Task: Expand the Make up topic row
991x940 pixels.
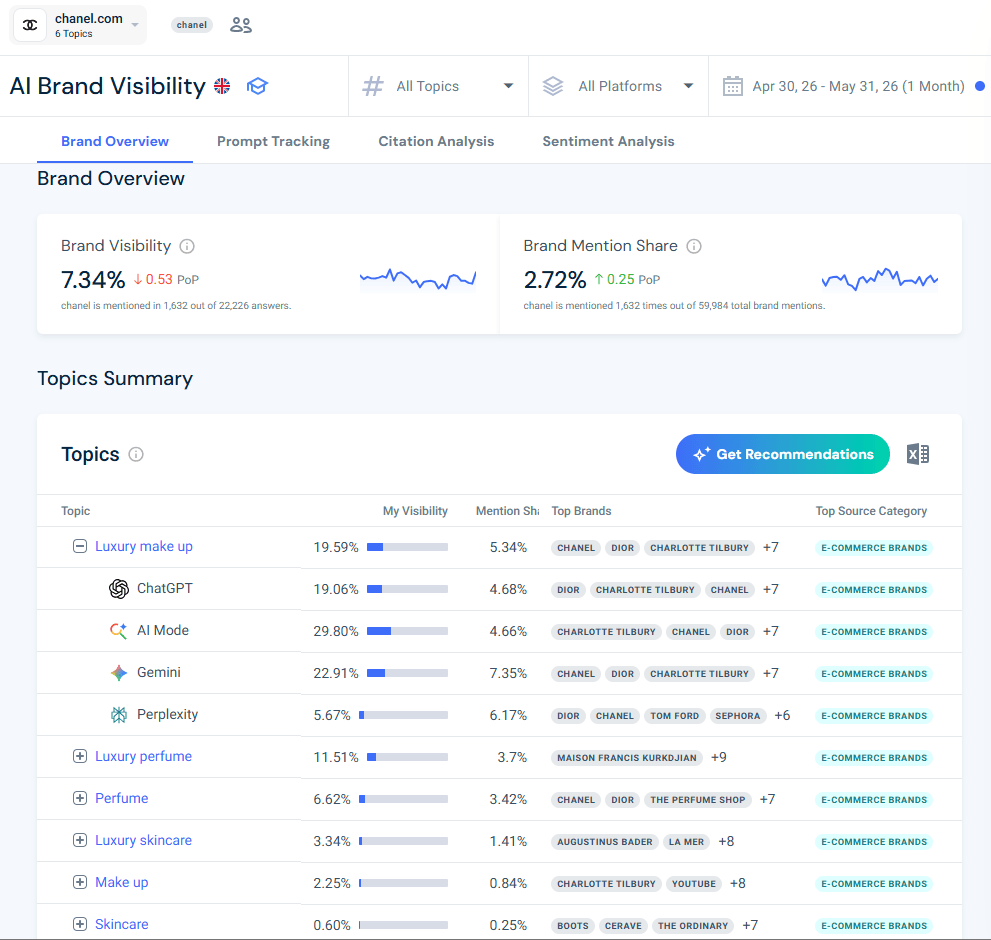Action: 80,882
